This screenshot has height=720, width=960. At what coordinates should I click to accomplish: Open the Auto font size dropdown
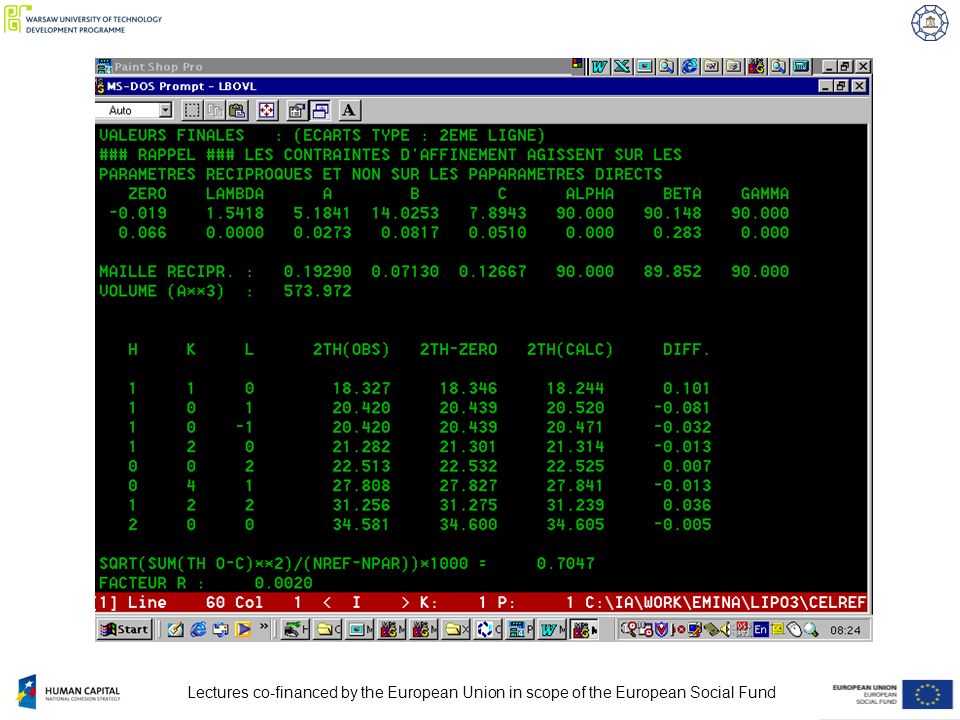point(165,110)
